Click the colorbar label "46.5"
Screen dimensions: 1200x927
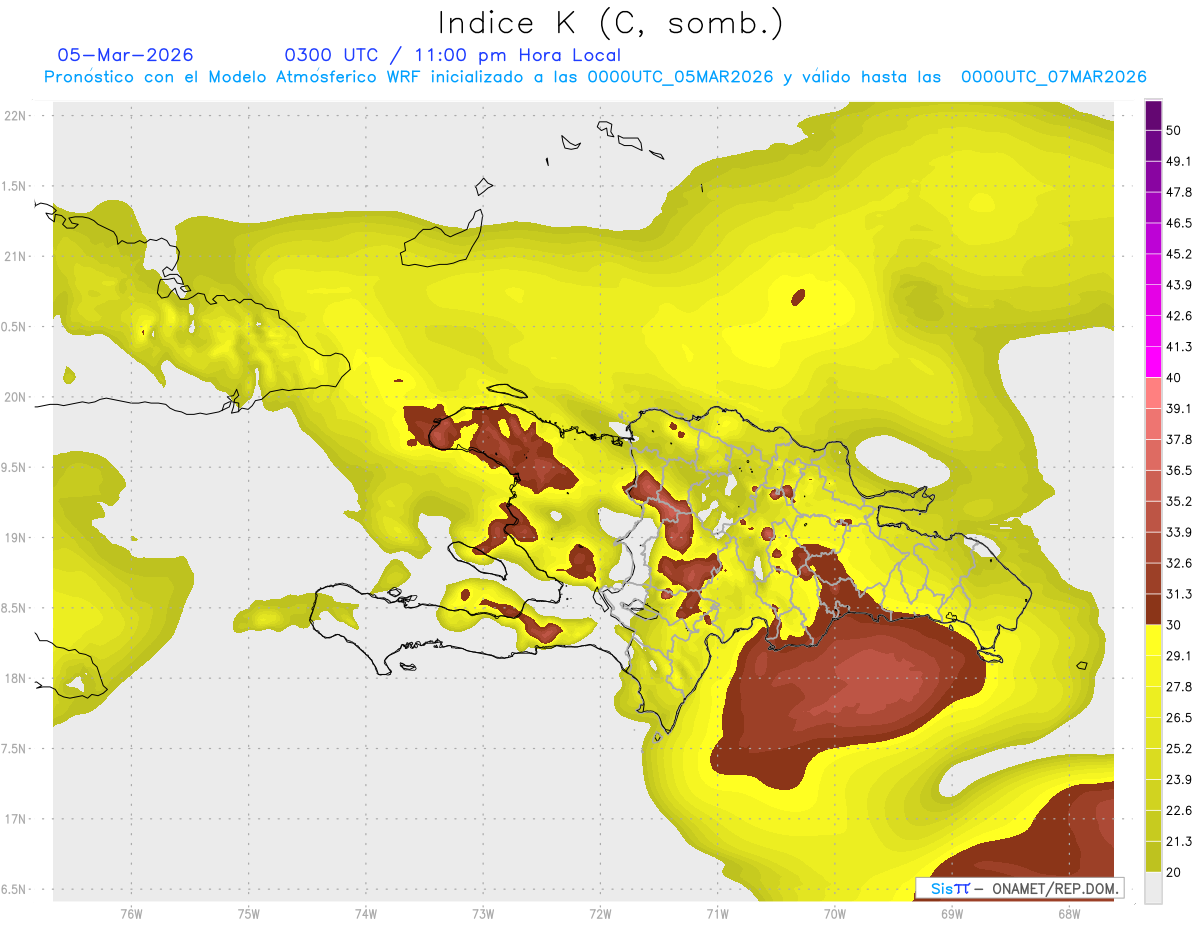[1179, 223]
